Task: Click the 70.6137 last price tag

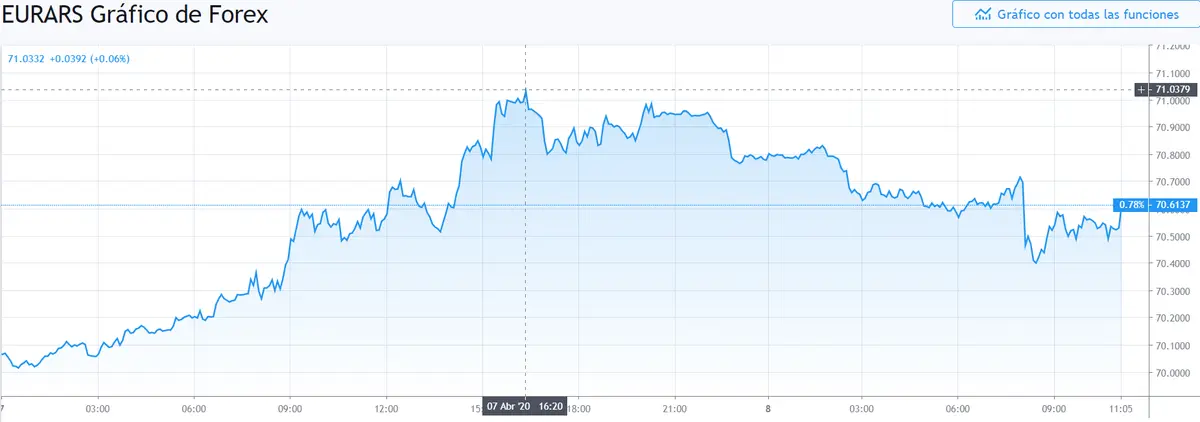Action: pos(1174,205)
